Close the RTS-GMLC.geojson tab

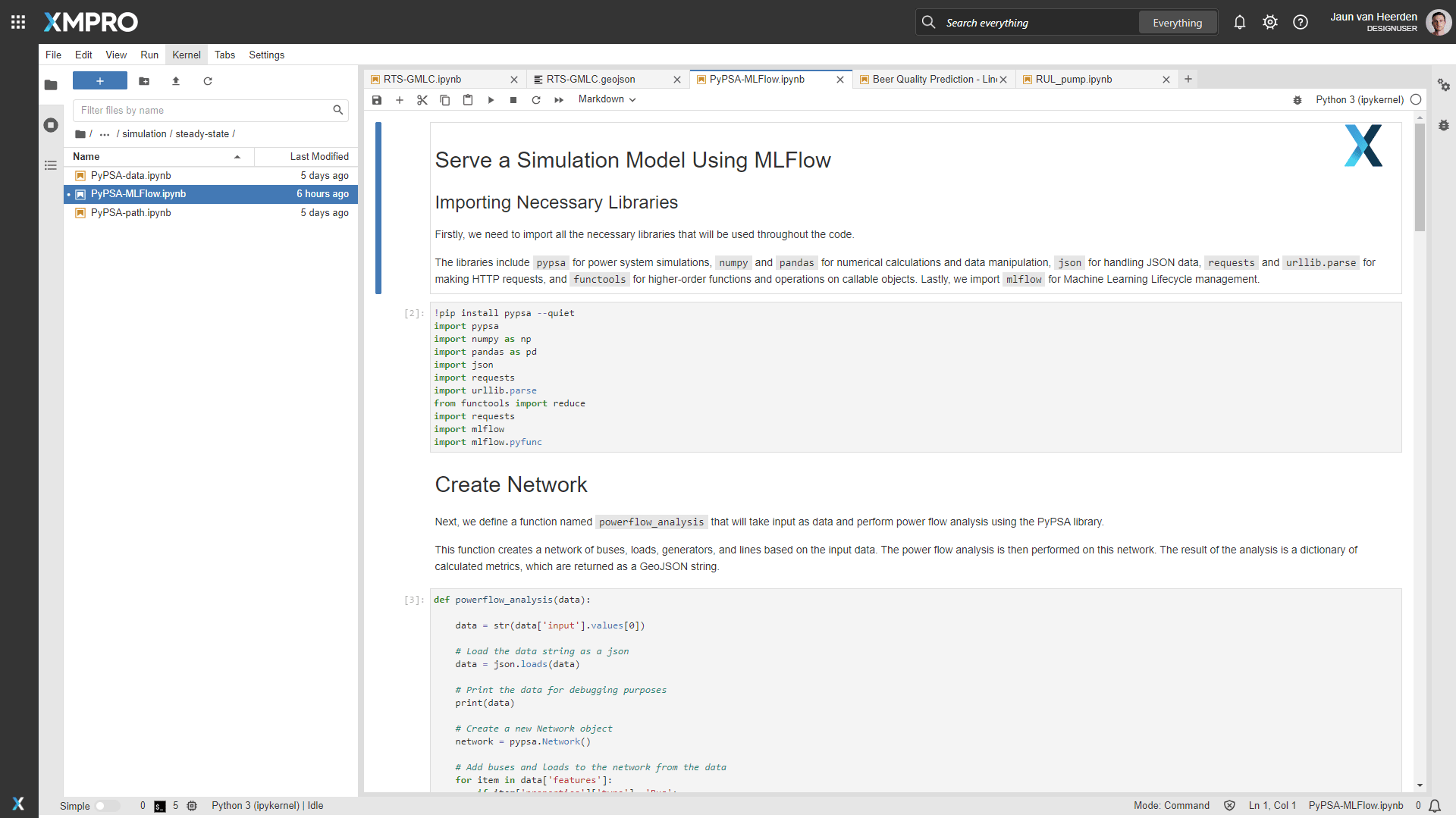(677, 80)
